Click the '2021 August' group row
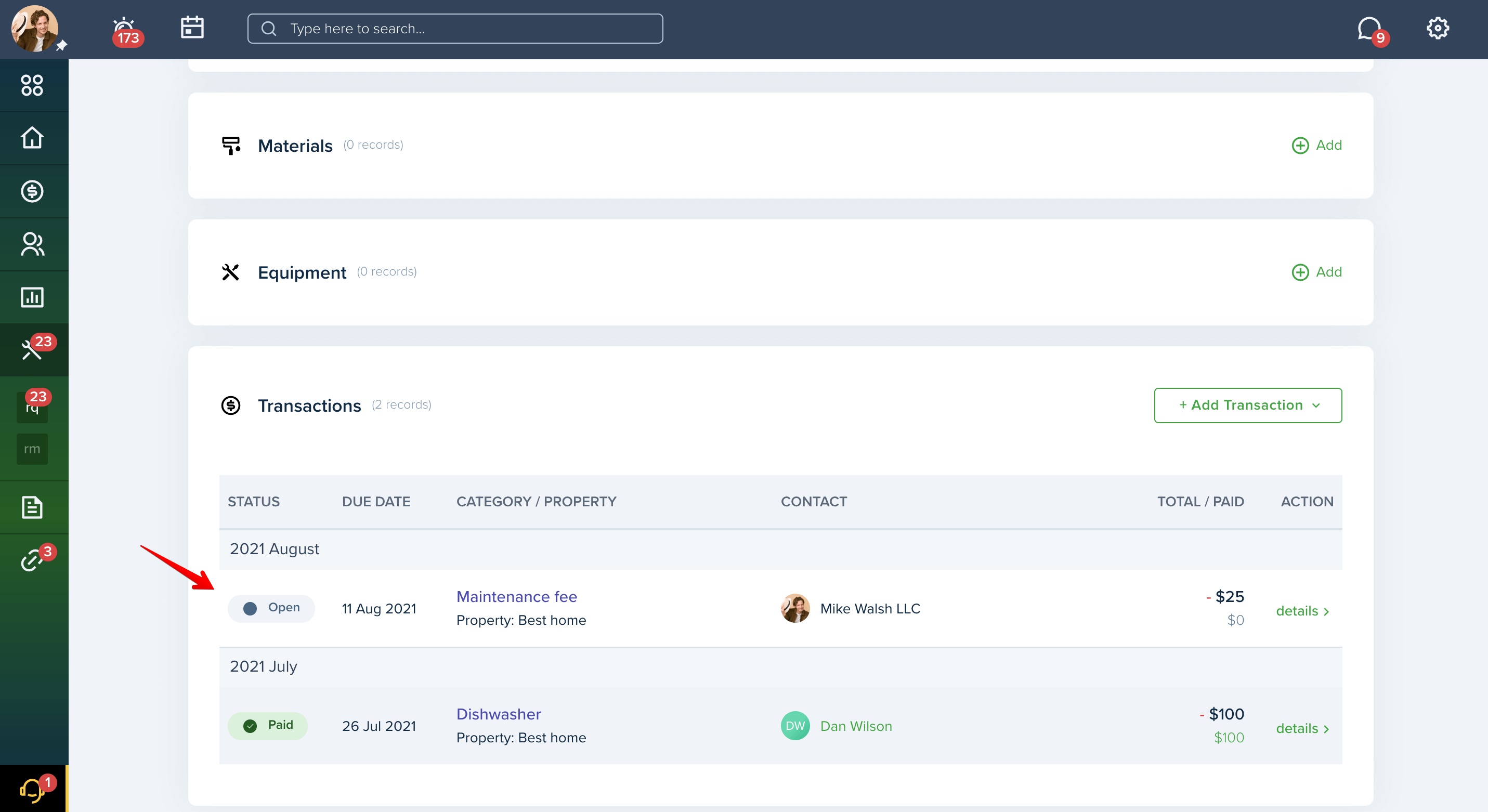Screen dimensions: 1488x812 coord(780,550)
